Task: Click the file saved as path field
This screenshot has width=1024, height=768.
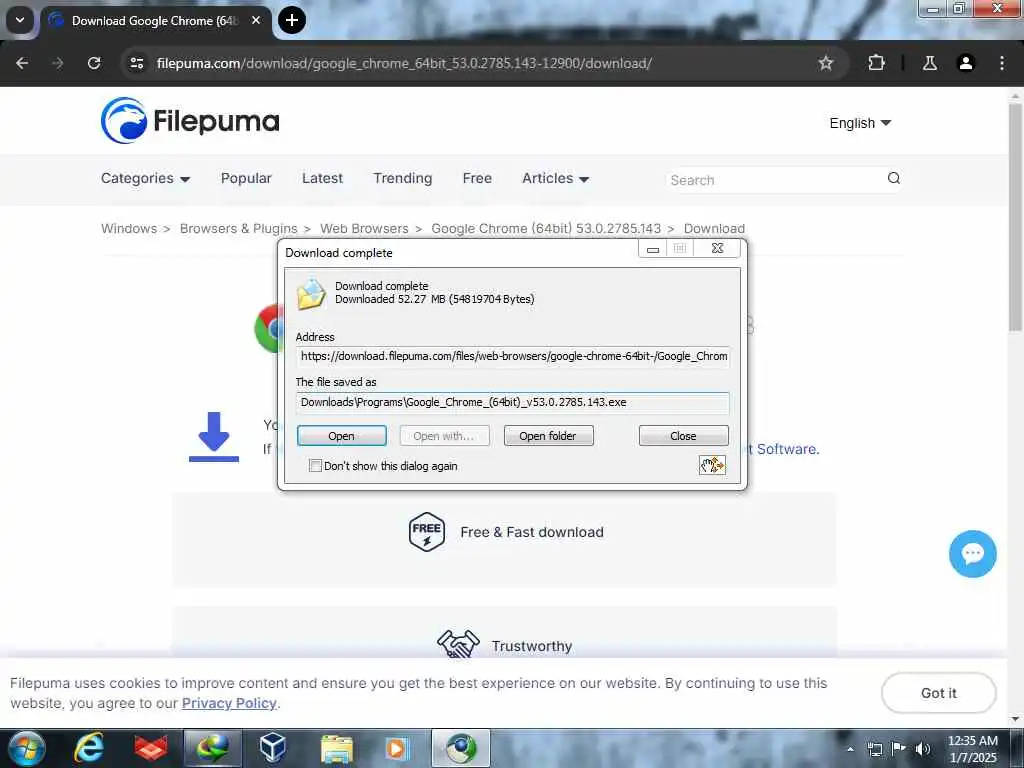Action: tap(513, 402)
